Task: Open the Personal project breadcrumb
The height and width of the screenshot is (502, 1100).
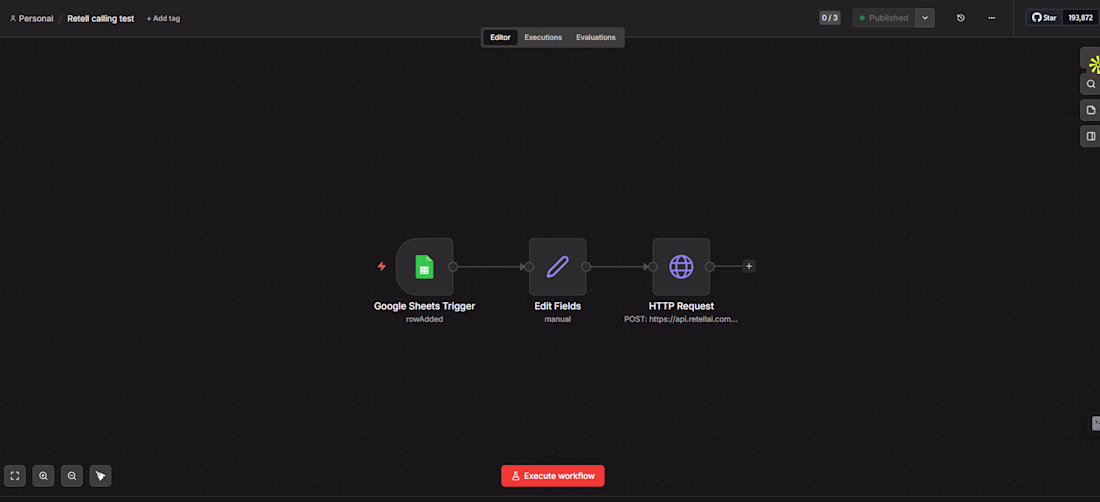Action: point(32,18)
